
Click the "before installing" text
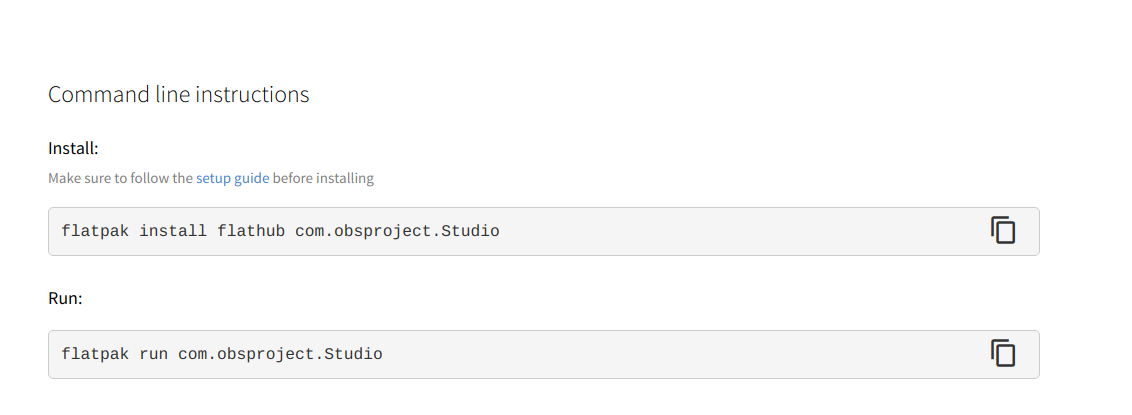tap(323, 178)
